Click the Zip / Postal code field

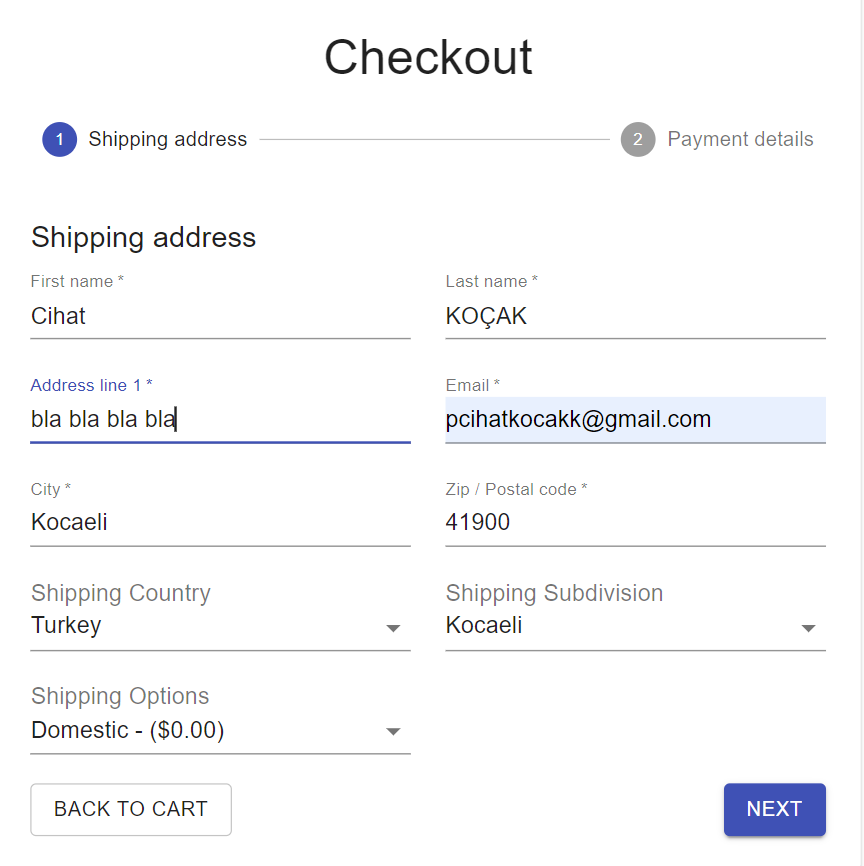click(635, 522)
